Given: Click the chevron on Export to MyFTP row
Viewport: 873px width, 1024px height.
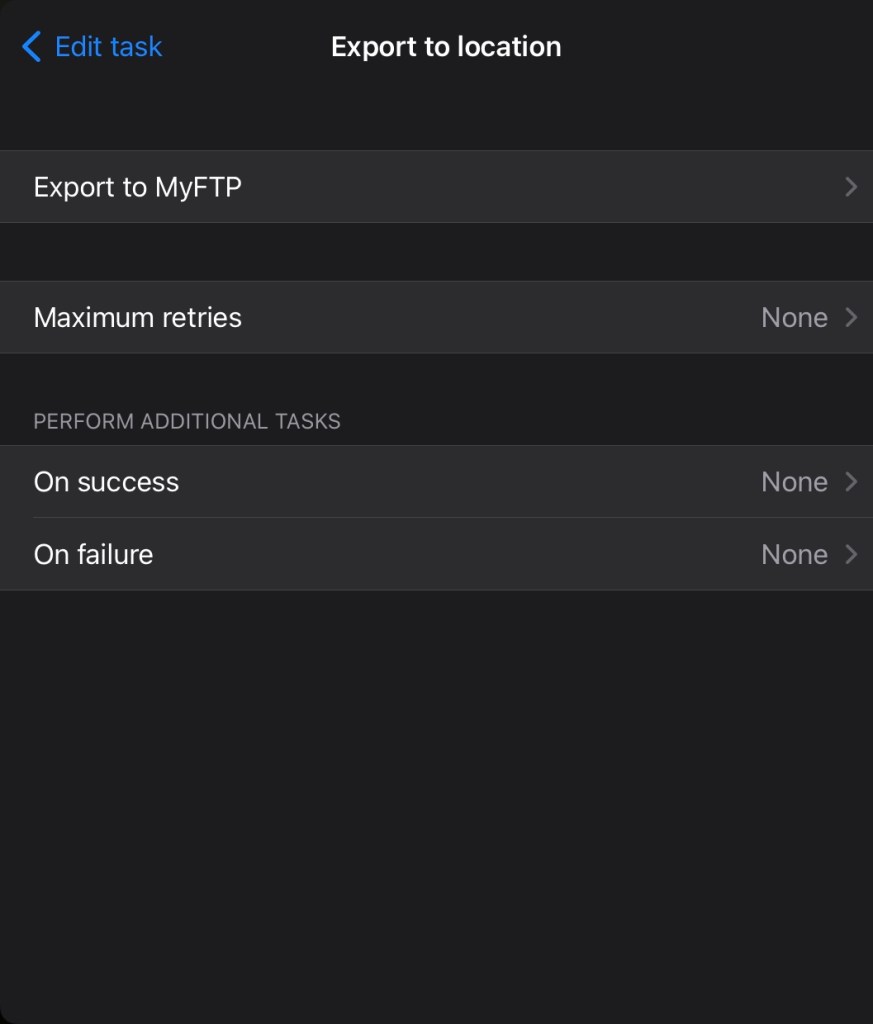Looking at the screenshot, I should (851, 187).
